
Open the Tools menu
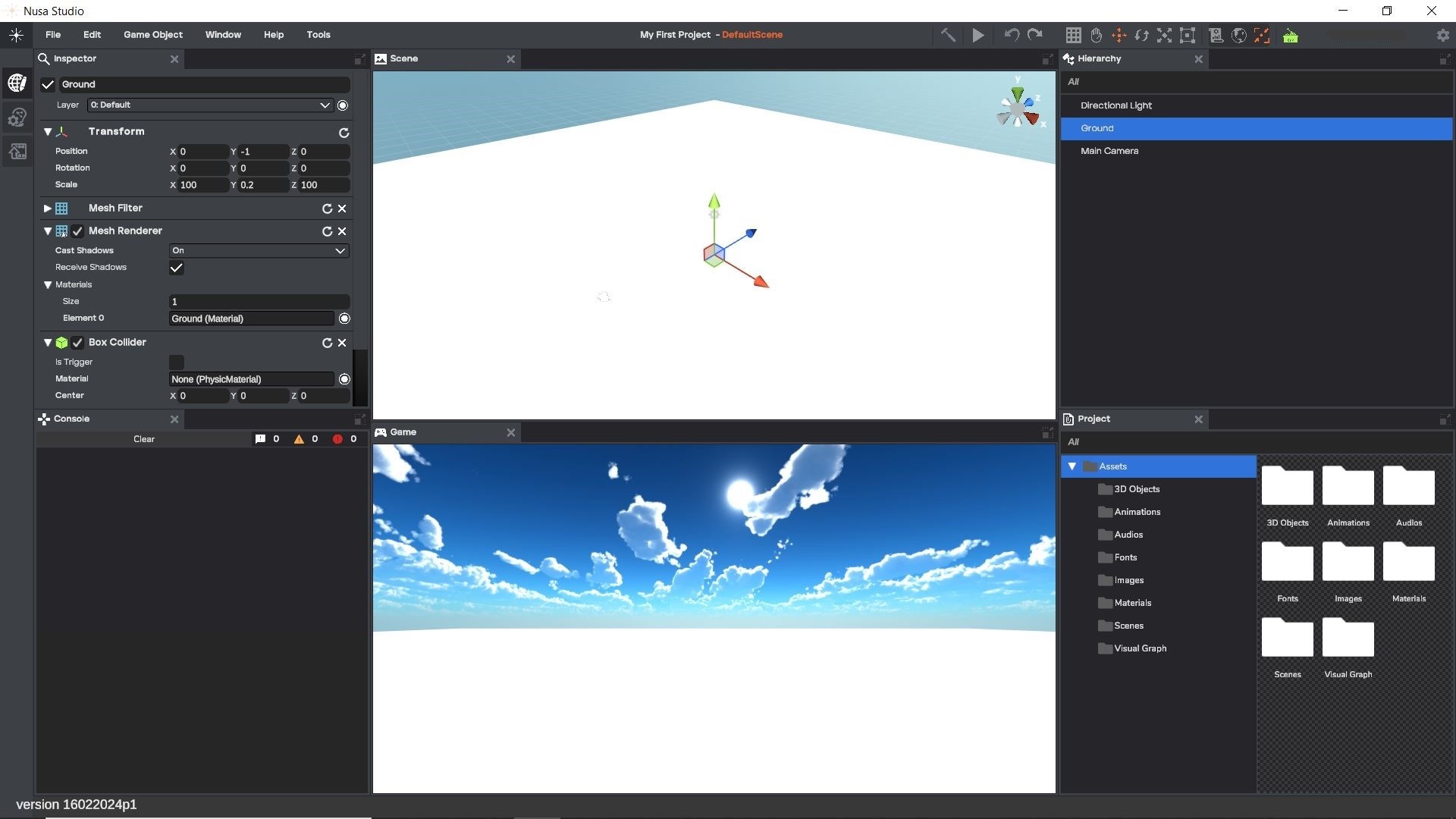pos(318,35)
